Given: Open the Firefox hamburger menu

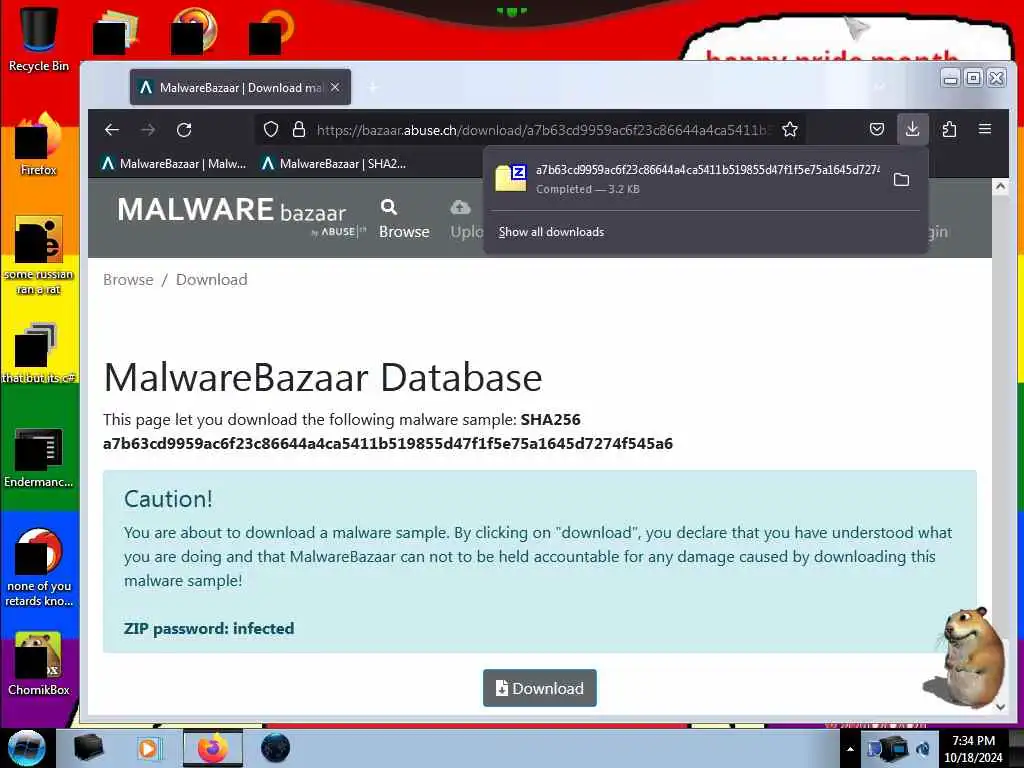Looking at the screenshot, I should (x=985, y=129).
